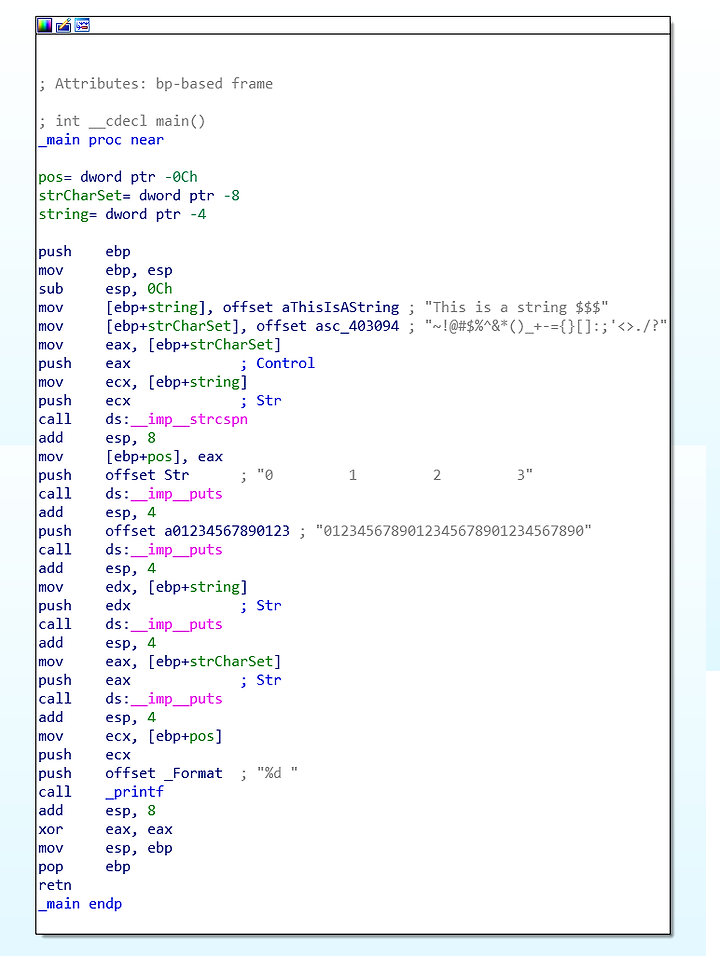Click the 'offset Str' operand
Image resolution: width=720 pixels, height=956 pixels.
(x=147, y=475)
